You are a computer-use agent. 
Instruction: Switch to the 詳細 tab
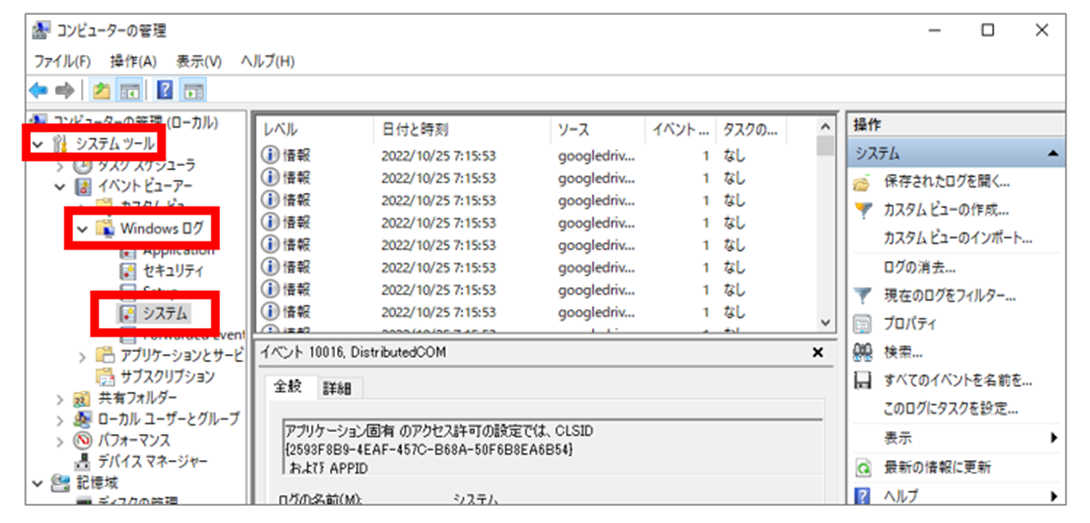point(336,389)
